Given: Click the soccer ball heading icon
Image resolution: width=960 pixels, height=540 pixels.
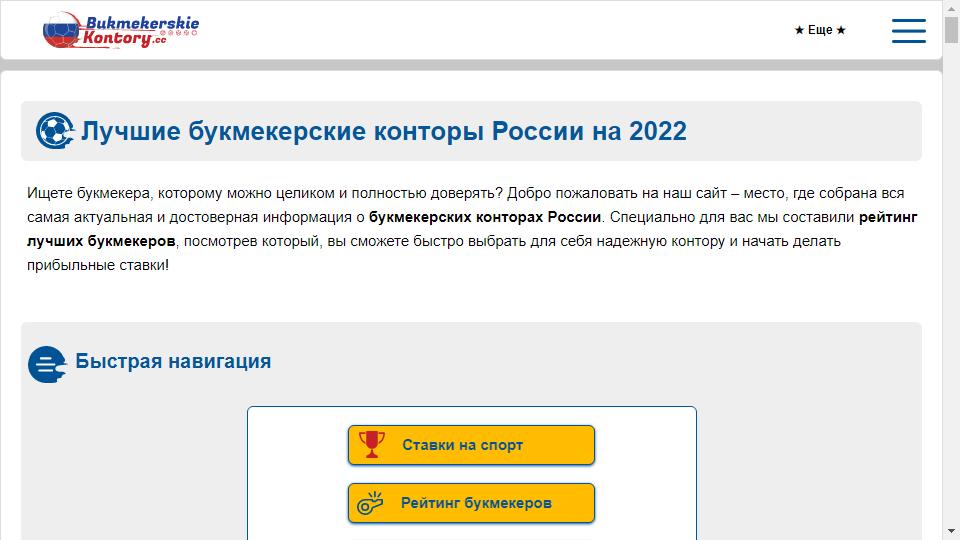Looking at the screenshot, I should point(54,131).
